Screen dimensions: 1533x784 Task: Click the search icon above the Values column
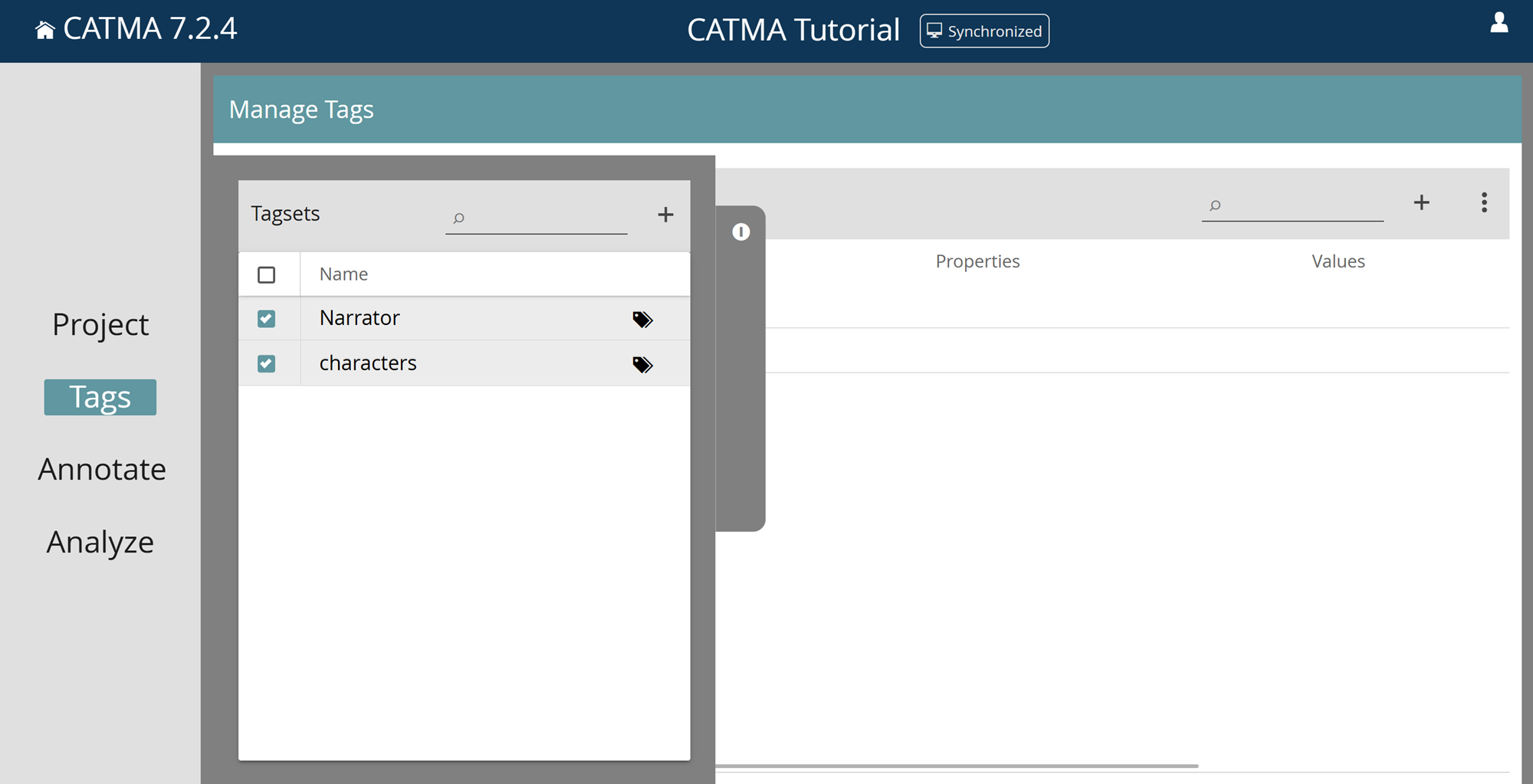1214,205
